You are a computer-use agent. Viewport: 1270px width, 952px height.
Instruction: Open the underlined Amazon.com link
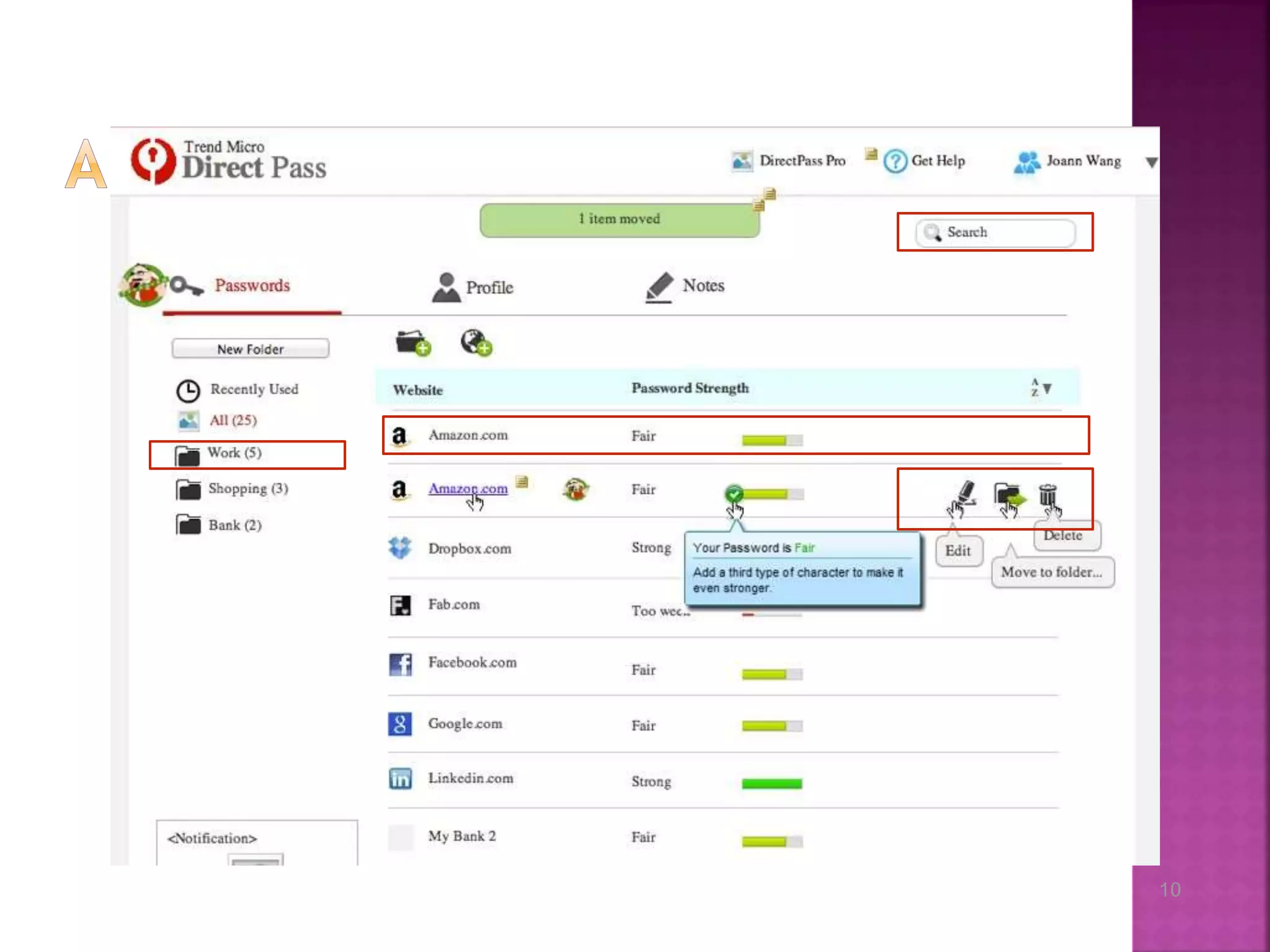click(x=468, y=488)
